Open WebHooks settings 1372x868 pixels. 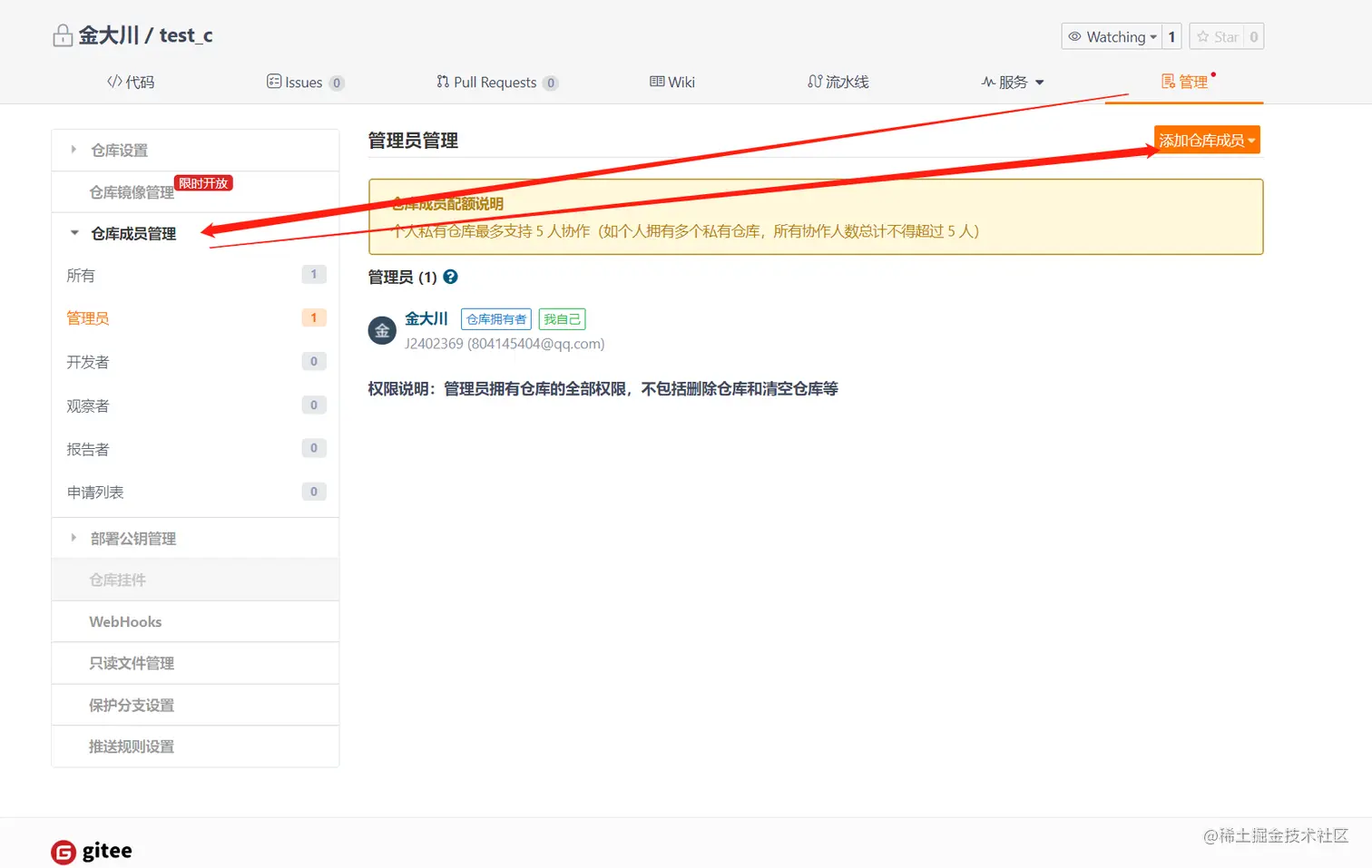(195, 621)
